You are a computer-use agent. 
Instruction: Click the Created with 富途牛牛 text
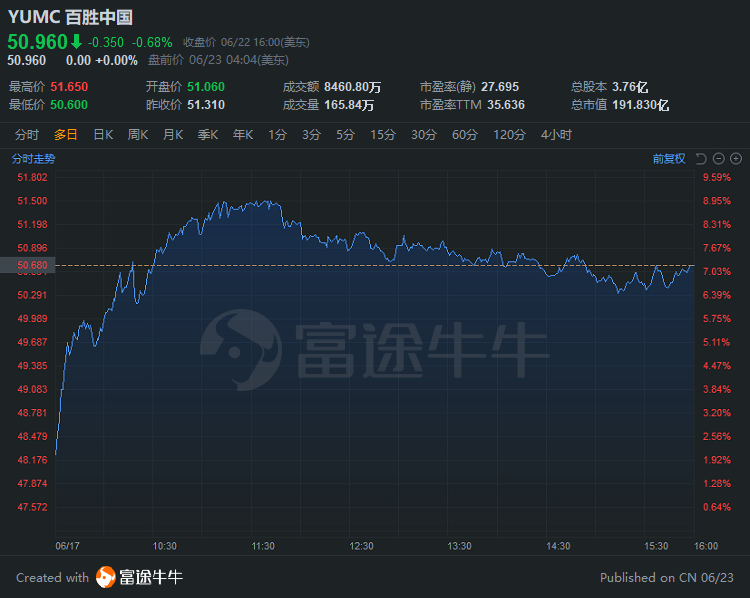[x=99, y=577]
